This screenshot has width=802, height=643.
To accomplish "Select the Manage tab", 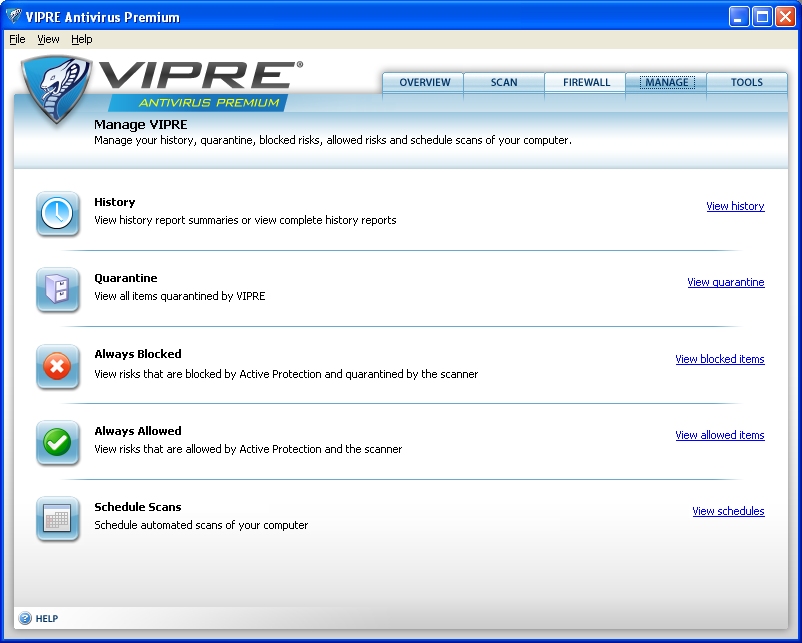I will pos(666,83).
